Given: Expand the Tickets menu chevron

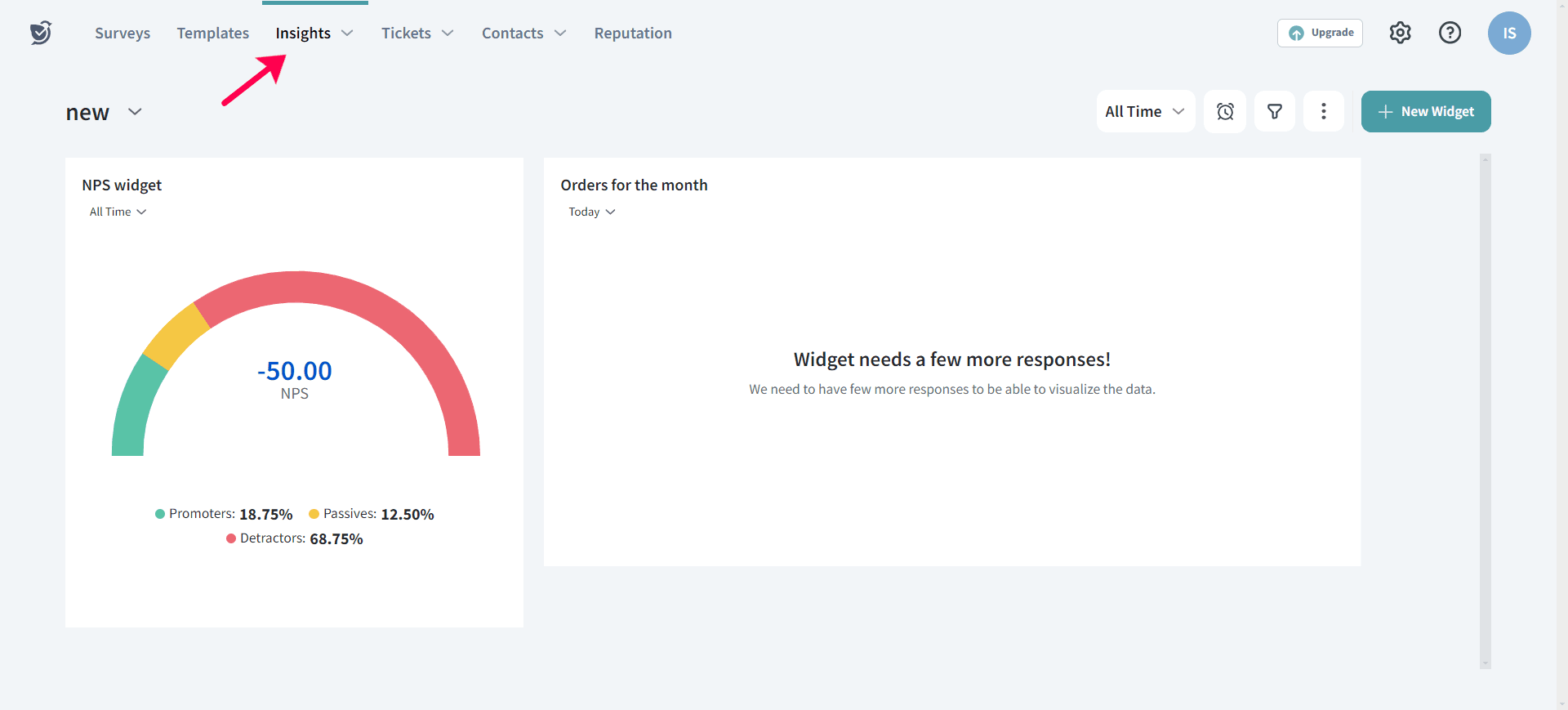Looking at the screenshot, I should click(448, 33).
